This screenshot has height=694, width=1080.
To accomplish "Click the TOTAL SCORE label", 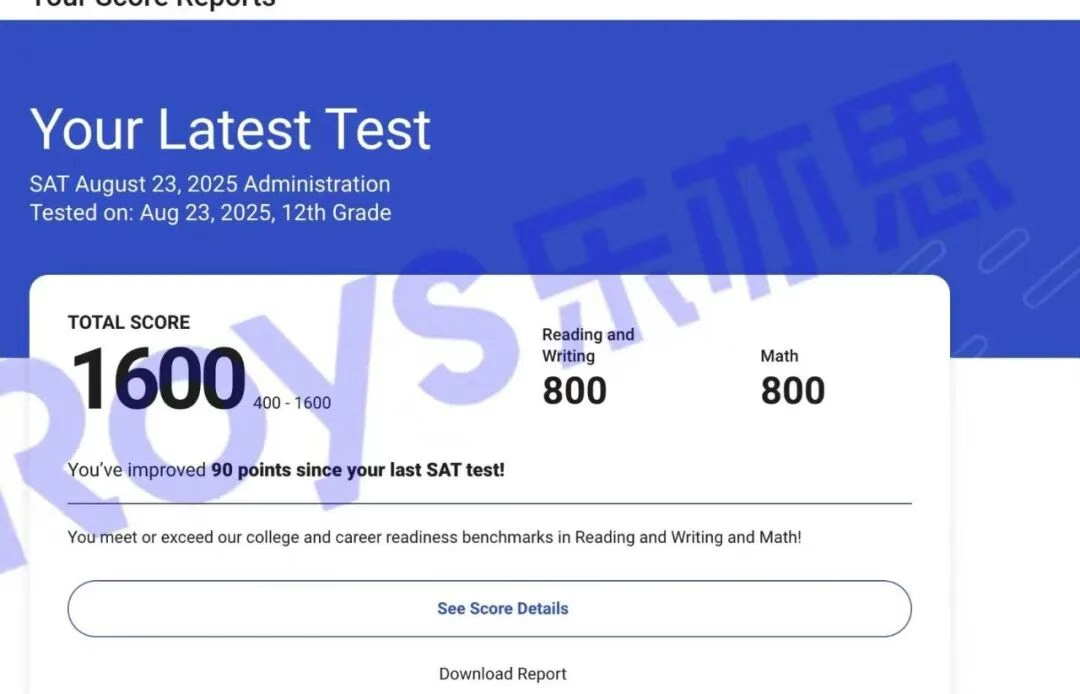I will 129,322.
